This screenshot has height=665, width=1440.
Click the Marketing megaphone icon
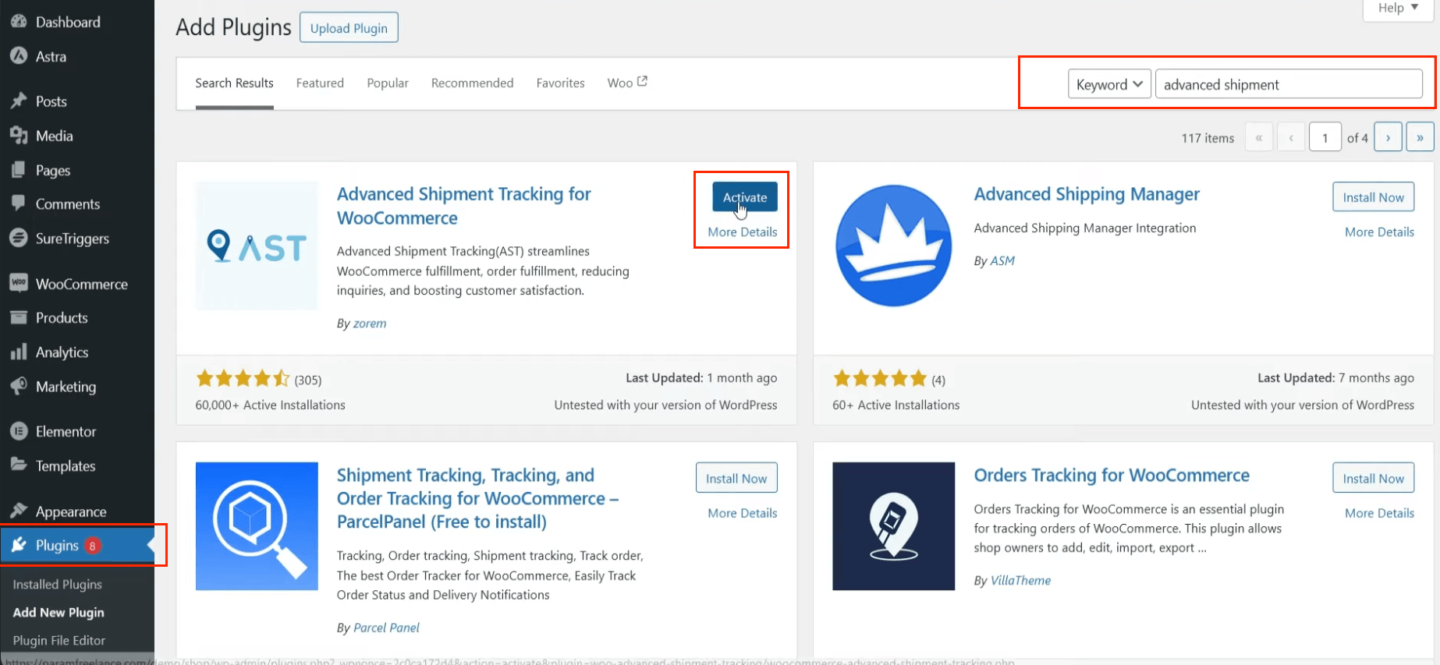pyautogui.click(x=18, y=387)
